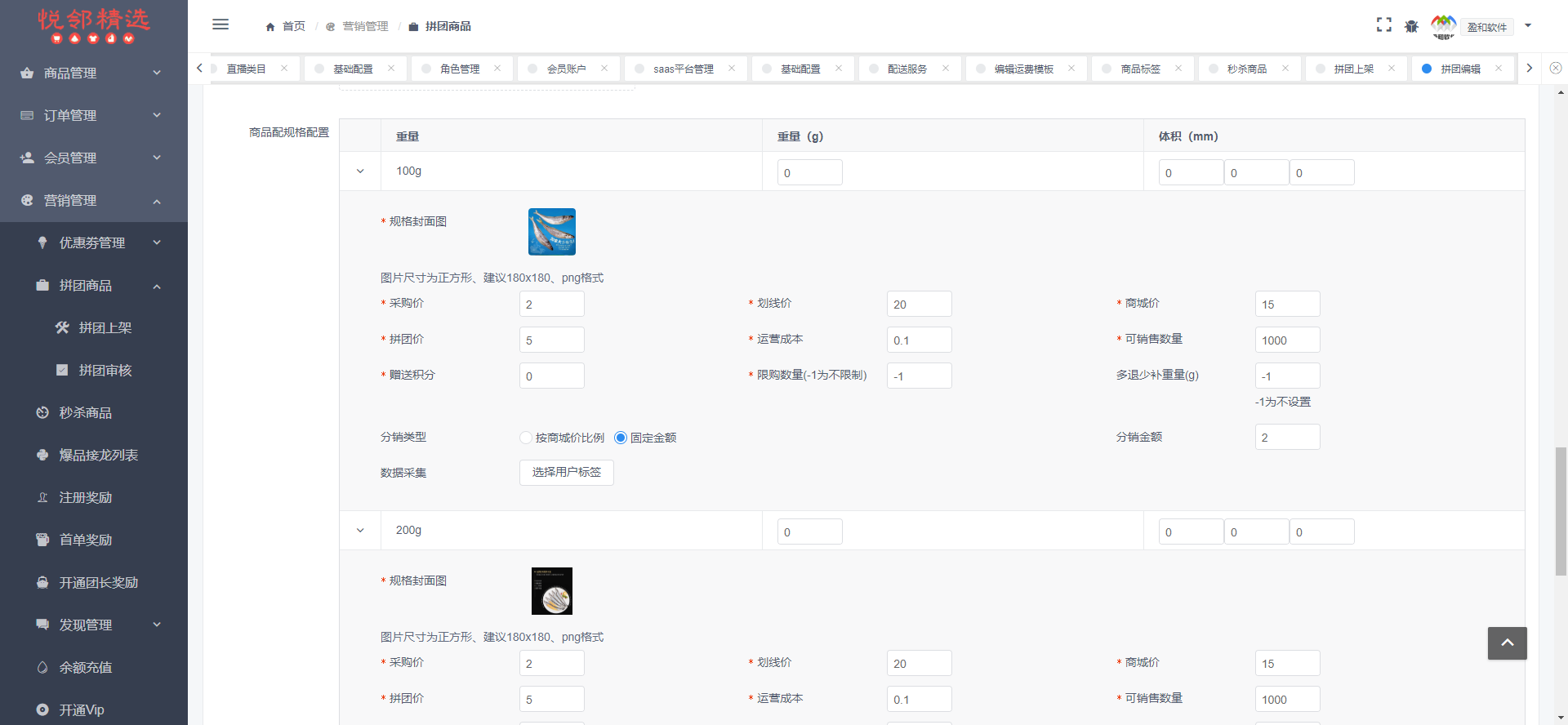Viewport: 1568px width, 725px height.
Task: Click the 开通团长奖励 icon
Action: (x=42, y=582)
